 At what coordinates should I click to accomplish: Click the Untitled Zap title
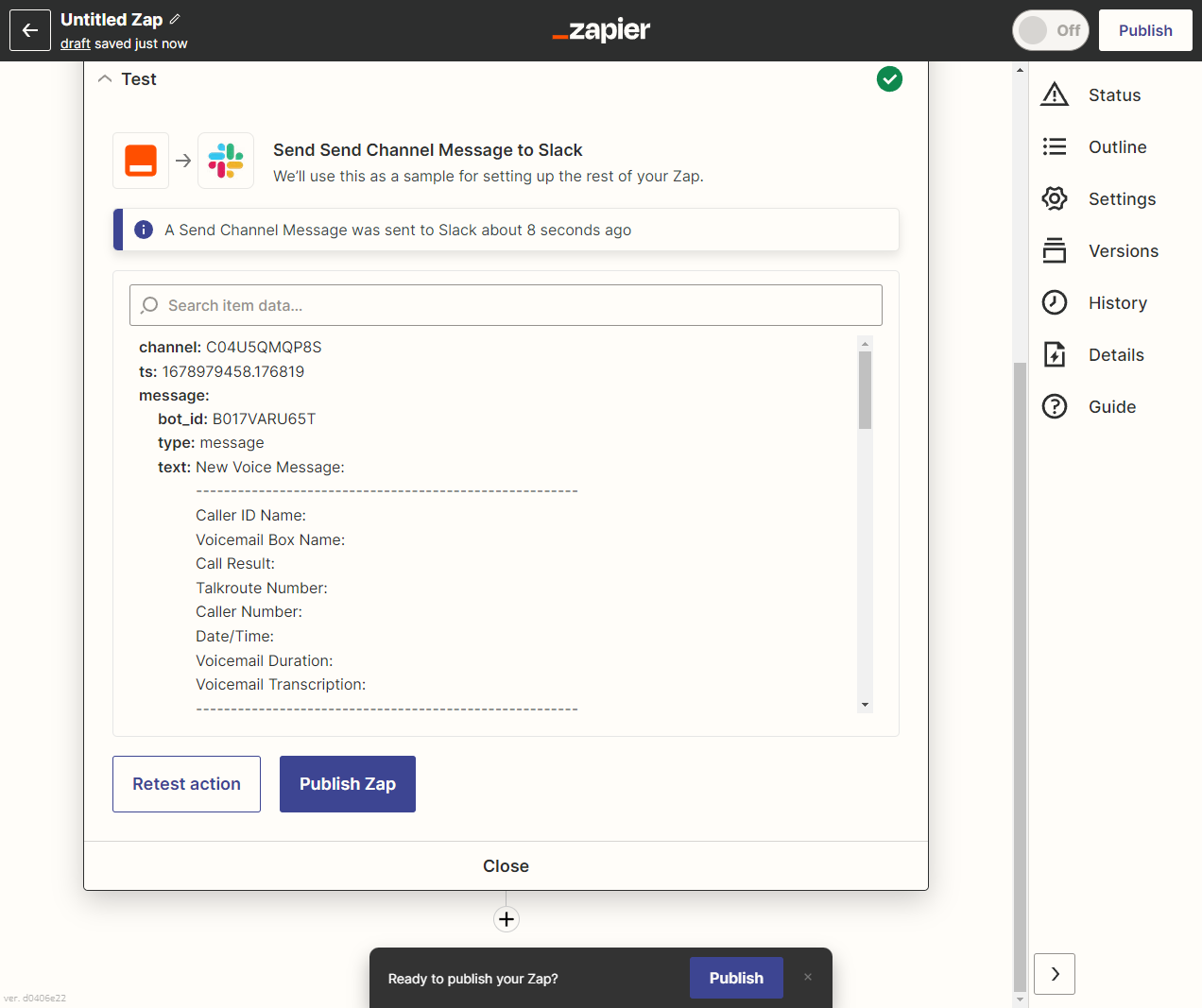pyautogui.click(x=112, y=19)
